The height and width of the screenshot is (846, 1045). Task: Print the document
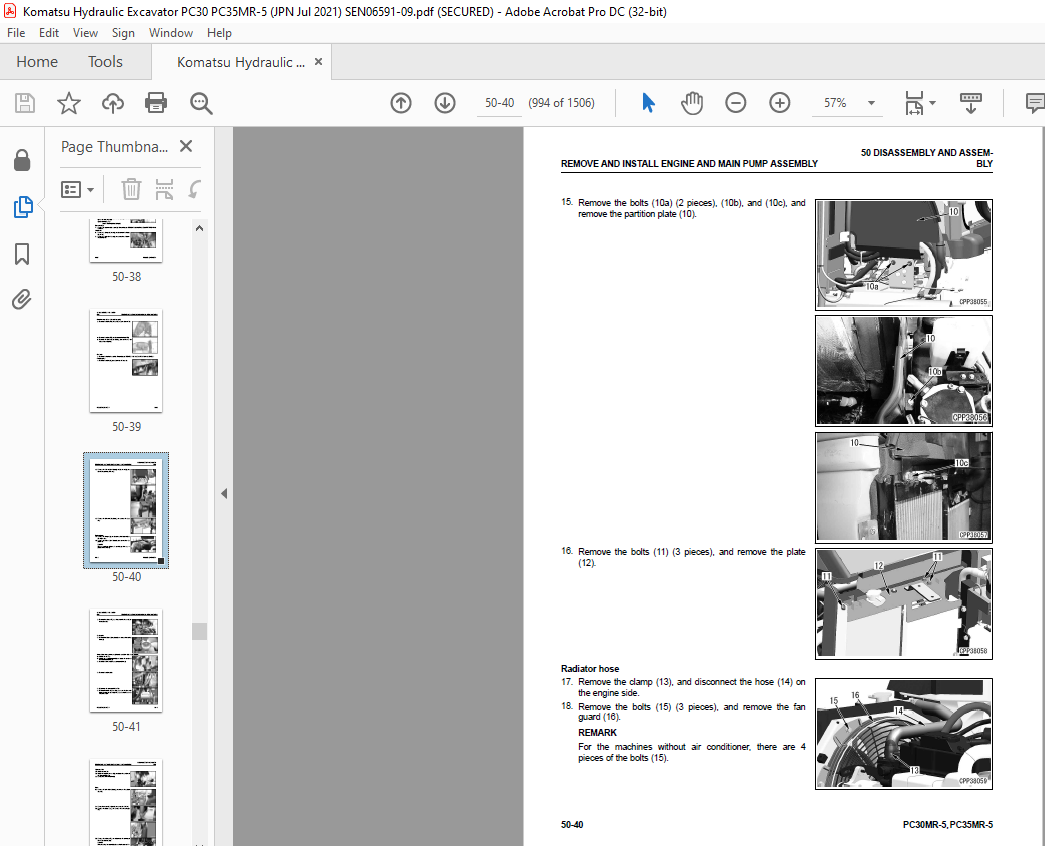(x=156, y=103)
